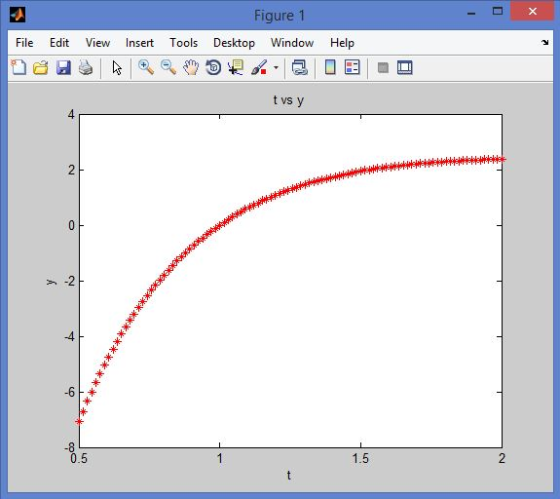Toggle the Edit Plot arrow tool

117,68
